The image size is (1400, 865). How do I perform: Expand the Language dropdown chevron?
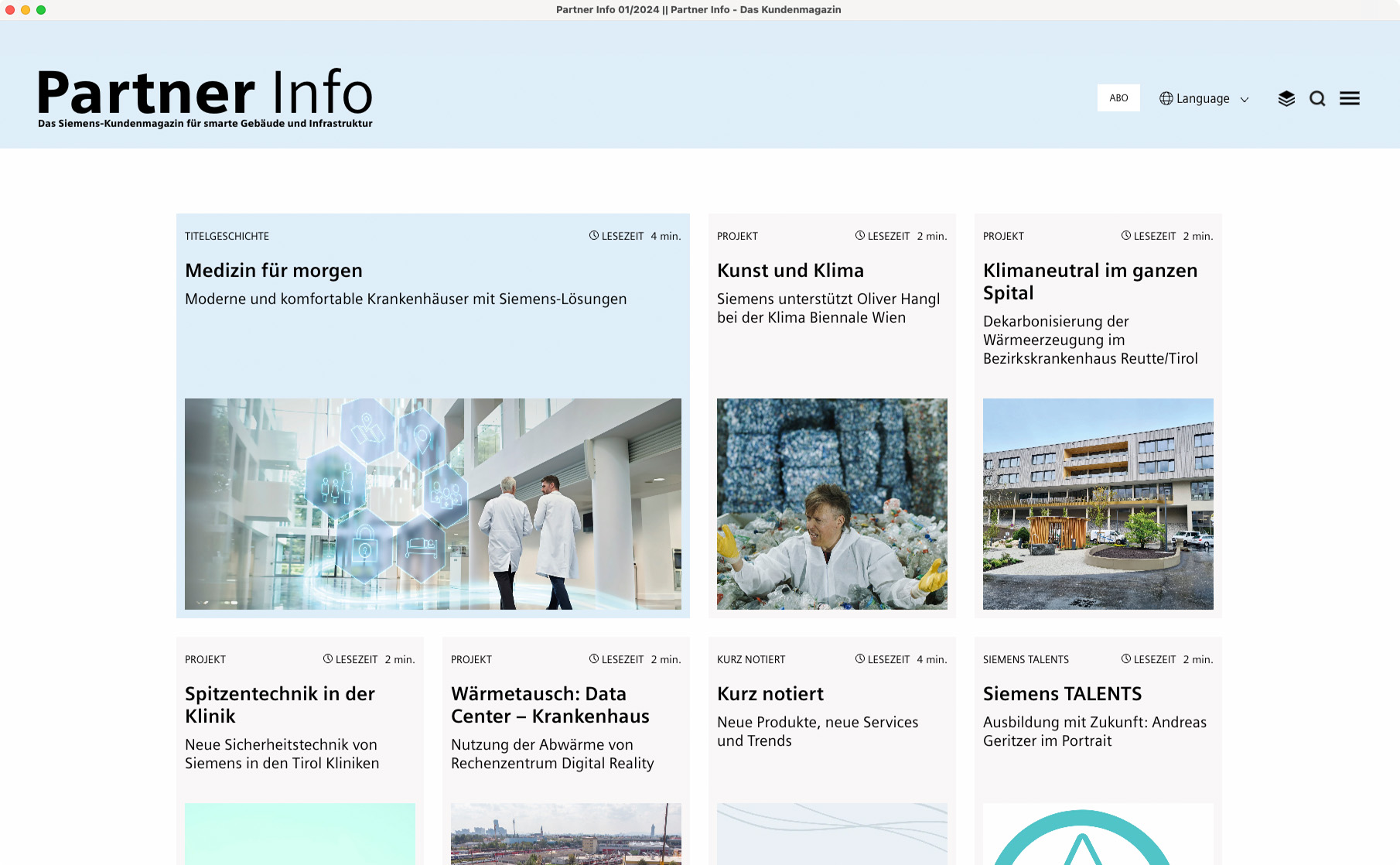pyautogui.click(x=1245, y=99)
